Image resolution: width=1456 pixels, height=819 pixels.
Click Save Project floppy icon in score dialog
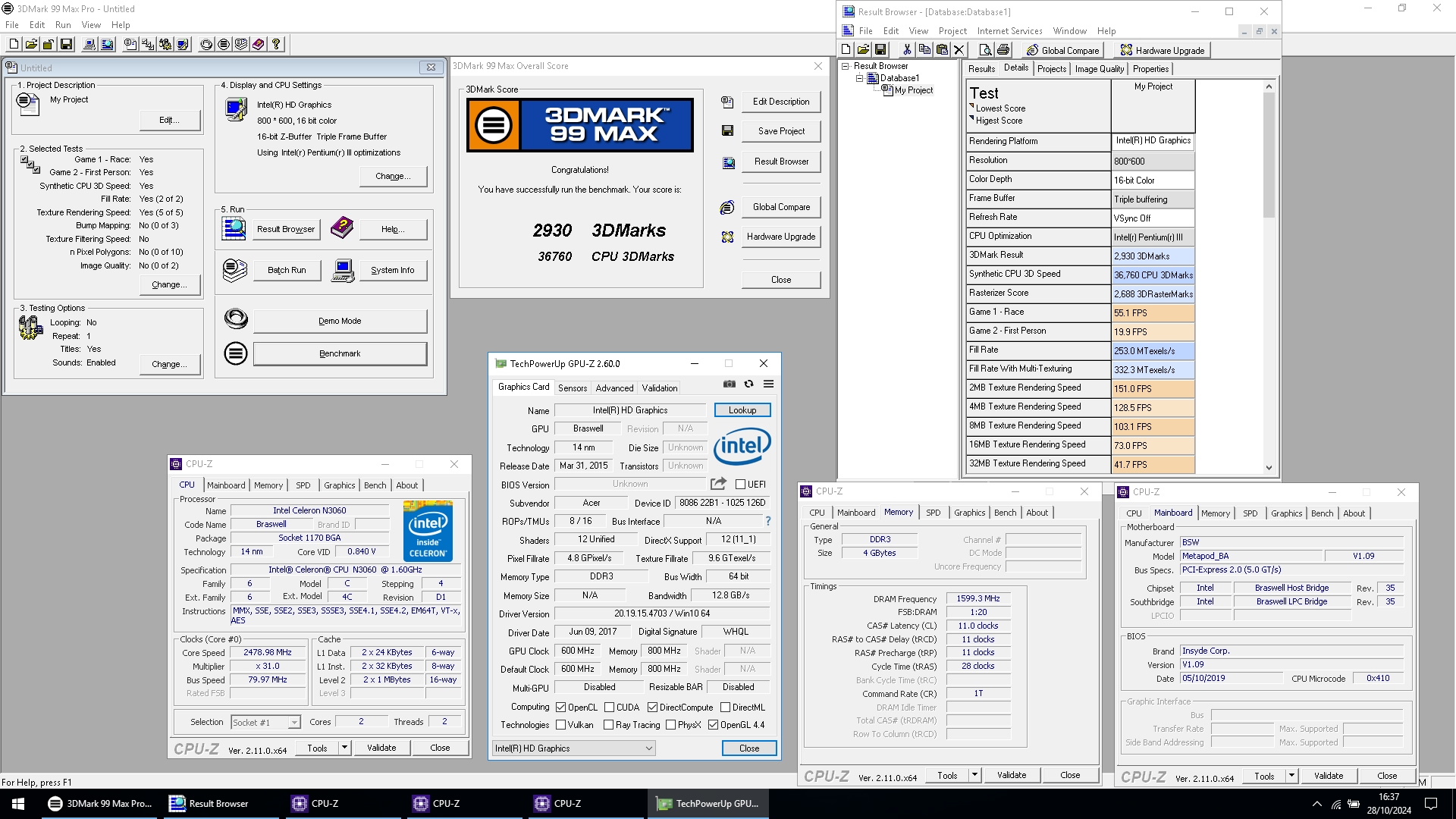[727, 131]
